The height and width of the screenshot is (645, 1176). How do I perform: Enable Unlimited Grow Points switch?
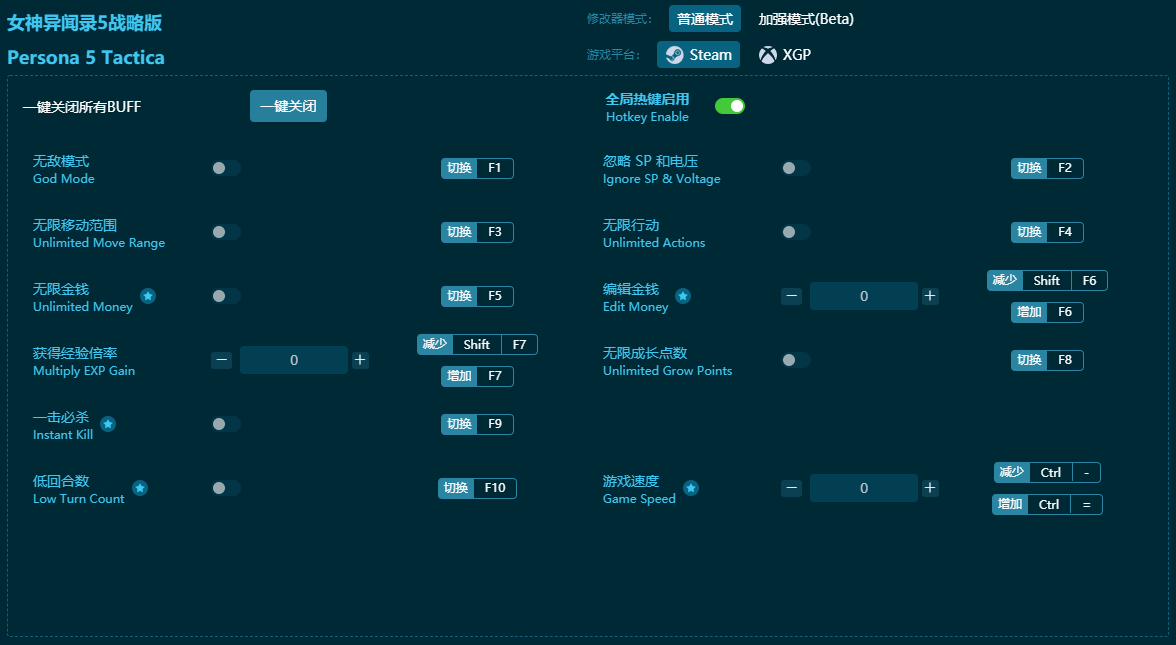796,360
